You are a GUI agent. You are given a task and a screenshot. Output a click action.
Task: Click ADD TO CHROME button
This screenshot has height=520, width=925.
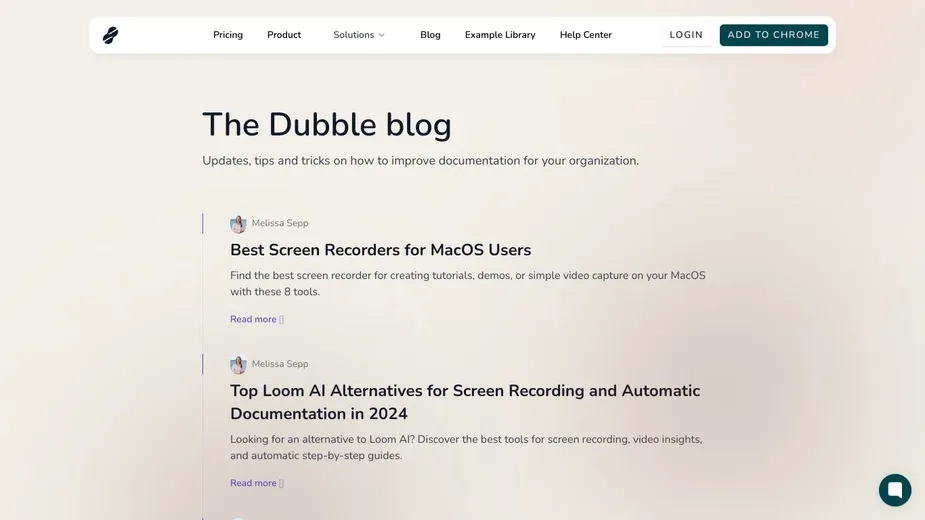(x=773, y=35)
